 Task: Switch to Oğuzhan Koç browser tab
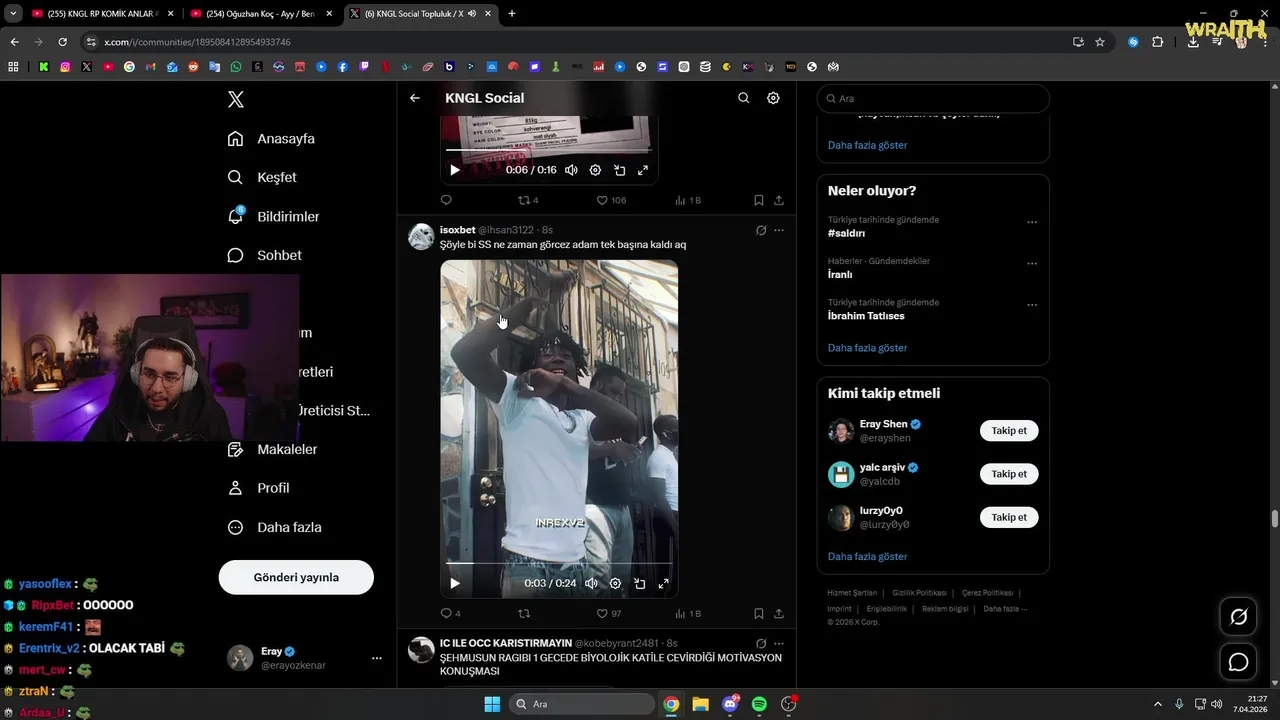pos(260,14)
